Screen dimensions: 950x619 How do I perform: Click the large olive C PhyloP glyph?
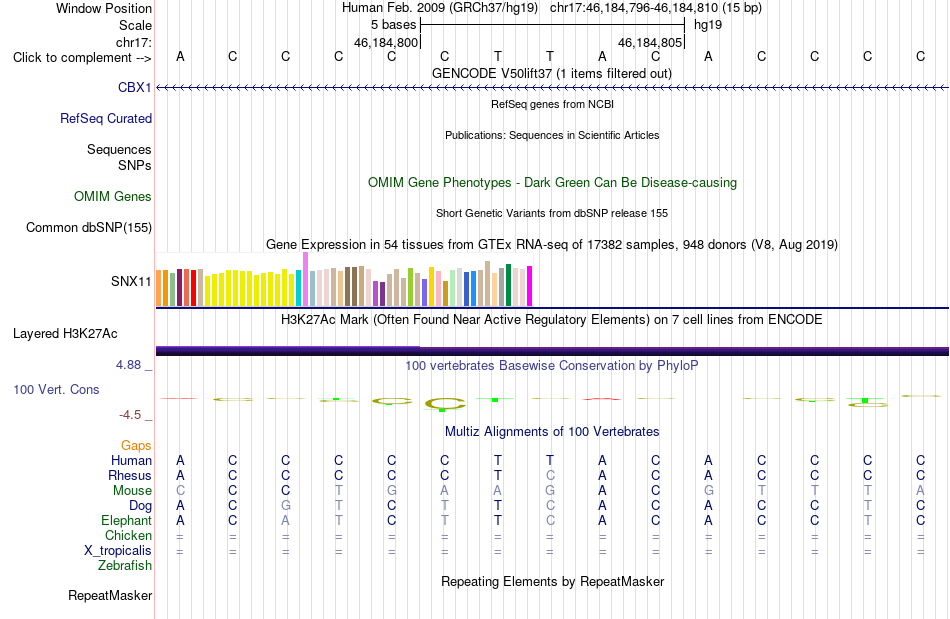coord(445,404)
